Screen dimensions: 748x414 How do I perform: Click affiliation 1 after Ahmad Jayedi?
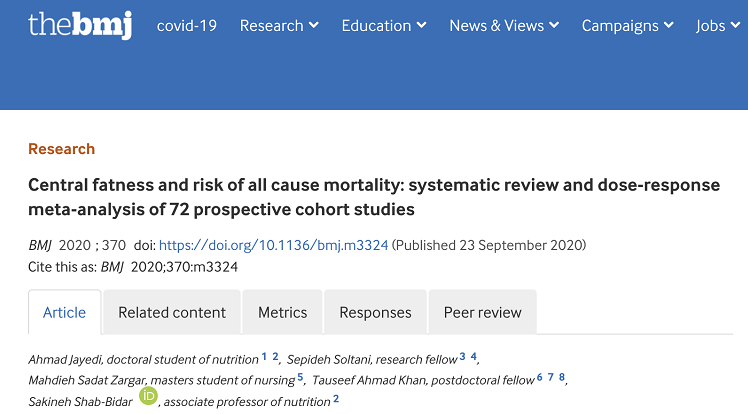pos(264,357)
